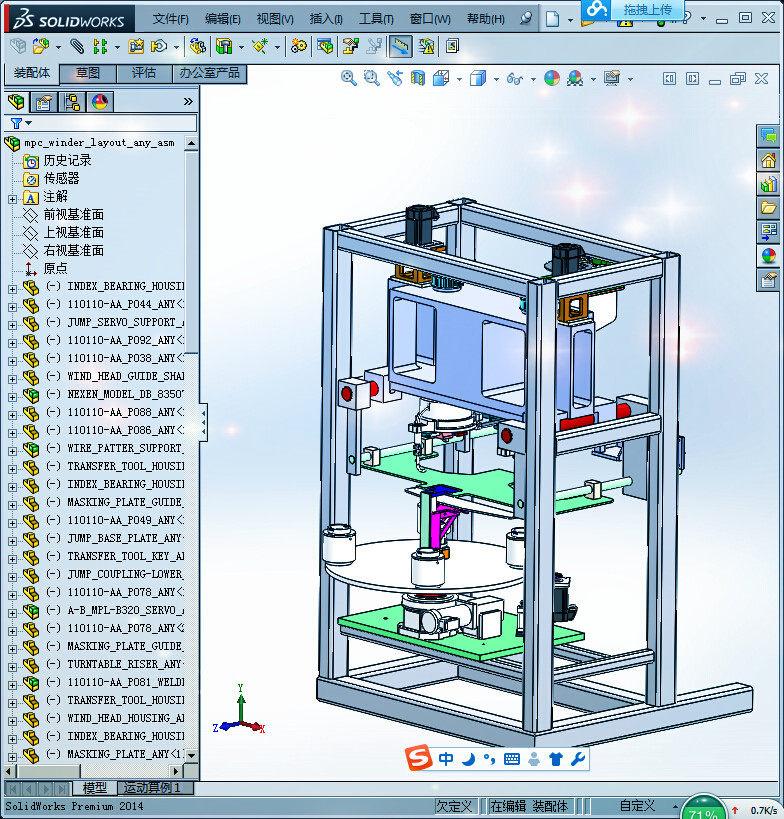The width and height of the screenshot is (784, 819).
Task: Open the View Orientation dropdown arrow
Action: [459, 79]
